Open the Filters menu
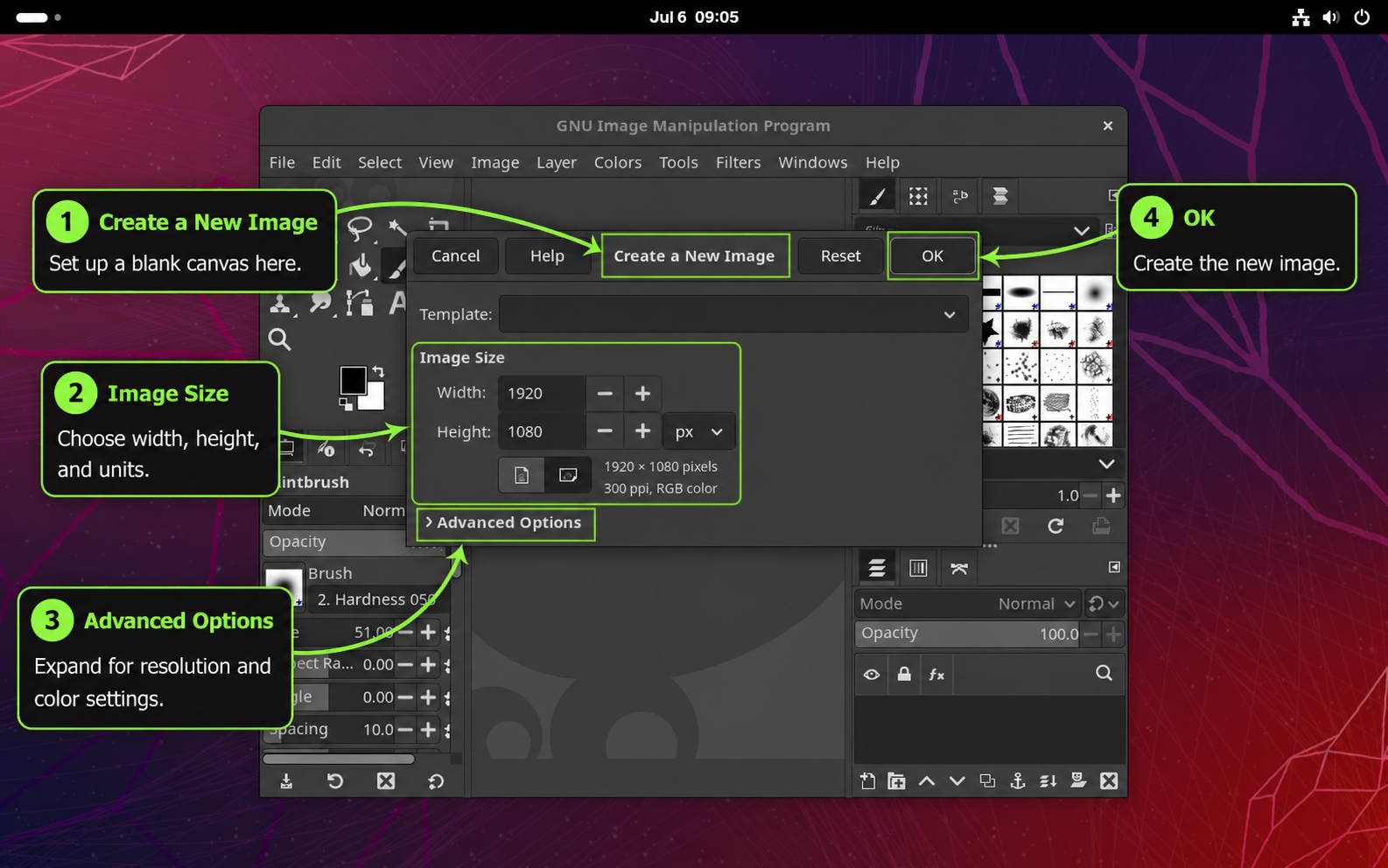 (x=739, y=163)
